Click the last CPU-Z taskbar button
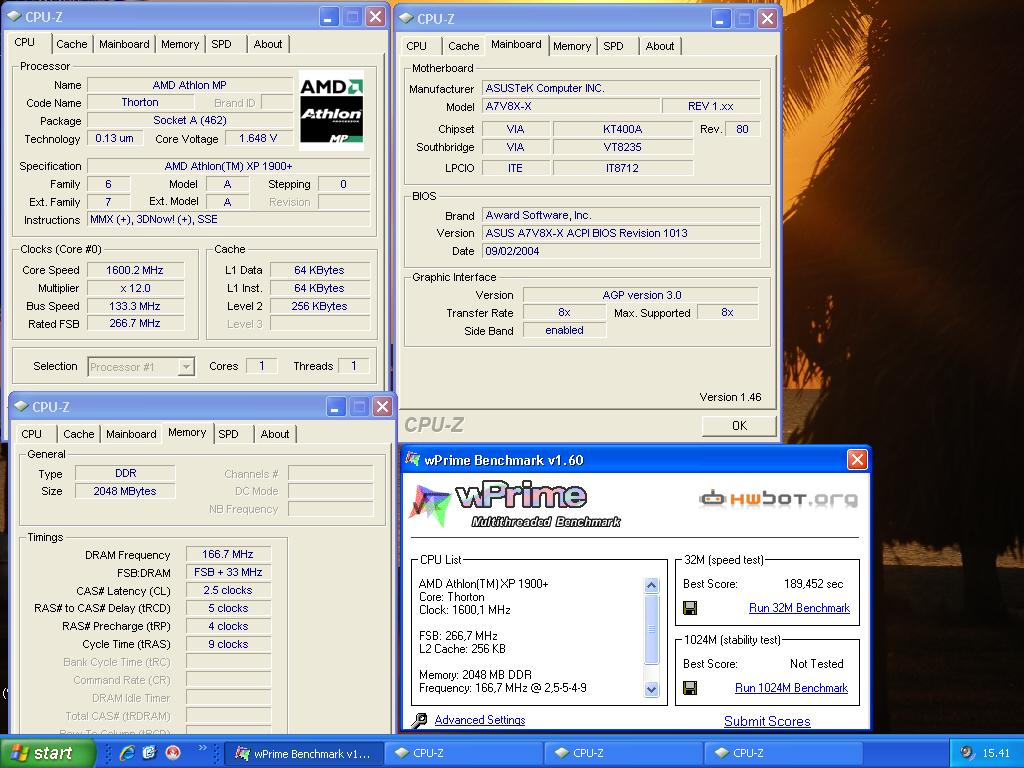The image size is (1024, 768). [782, 754]
